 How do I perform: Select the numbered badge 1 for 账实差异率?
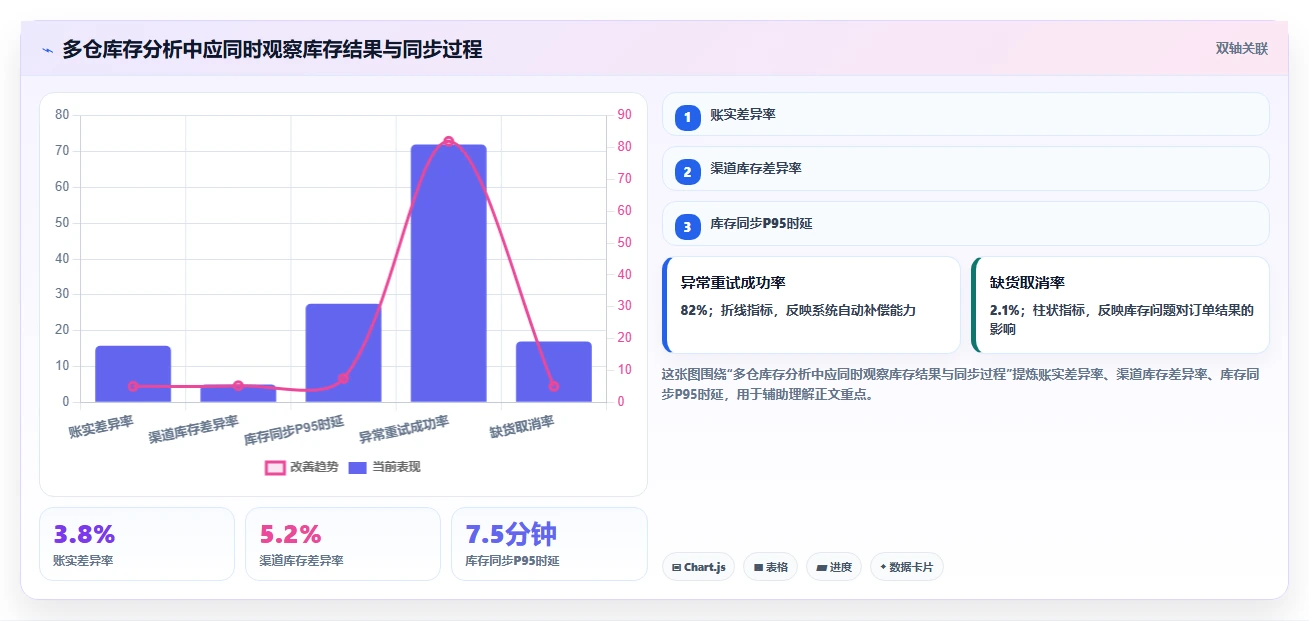pyautogui.click(x=687, y=117)
